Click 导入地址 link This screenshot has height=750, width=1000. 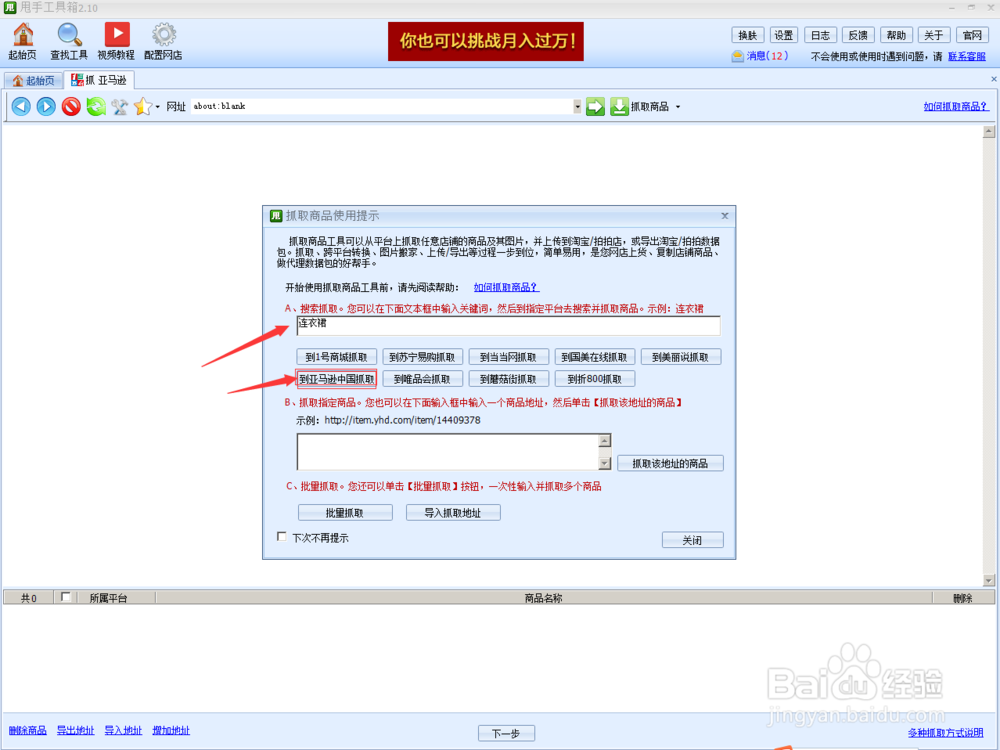pyautogui.click(x=123, y=730)
